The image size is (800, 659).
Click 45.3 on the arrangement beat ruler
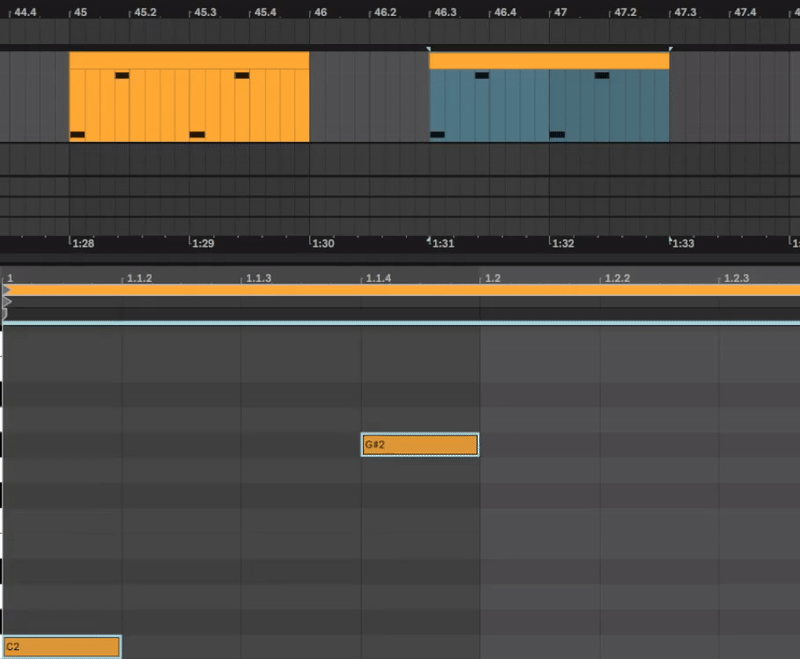click(205, 12)
